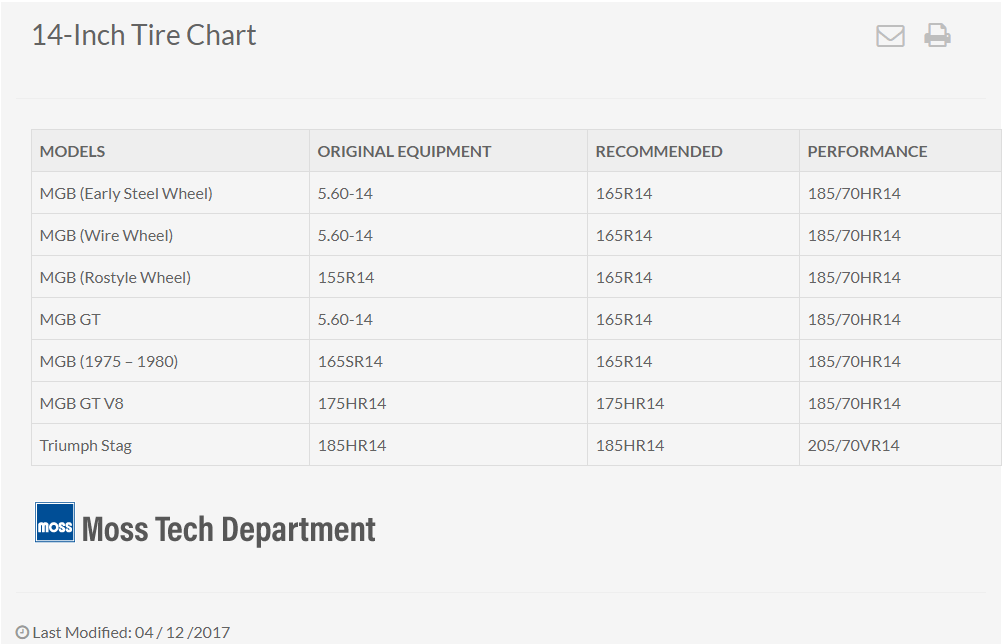Select the MGB GT V8 model cell
Screen dimensions: 1003x644
coord(170,404)
